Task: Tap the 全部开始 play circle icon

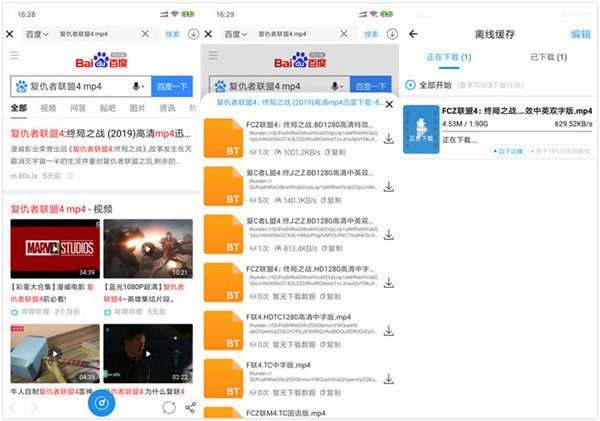Action: tap(410, 85)
